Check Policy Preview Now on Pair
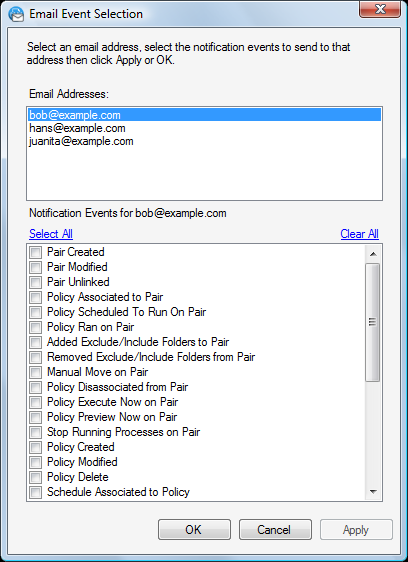Viewport: 408px width, 562px height. 35,418
